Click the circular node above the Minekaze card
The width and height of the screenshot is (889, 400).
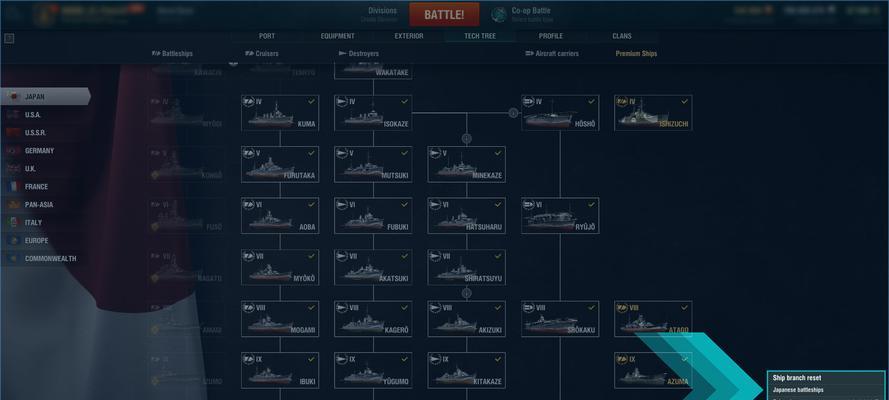pos(467,138)
